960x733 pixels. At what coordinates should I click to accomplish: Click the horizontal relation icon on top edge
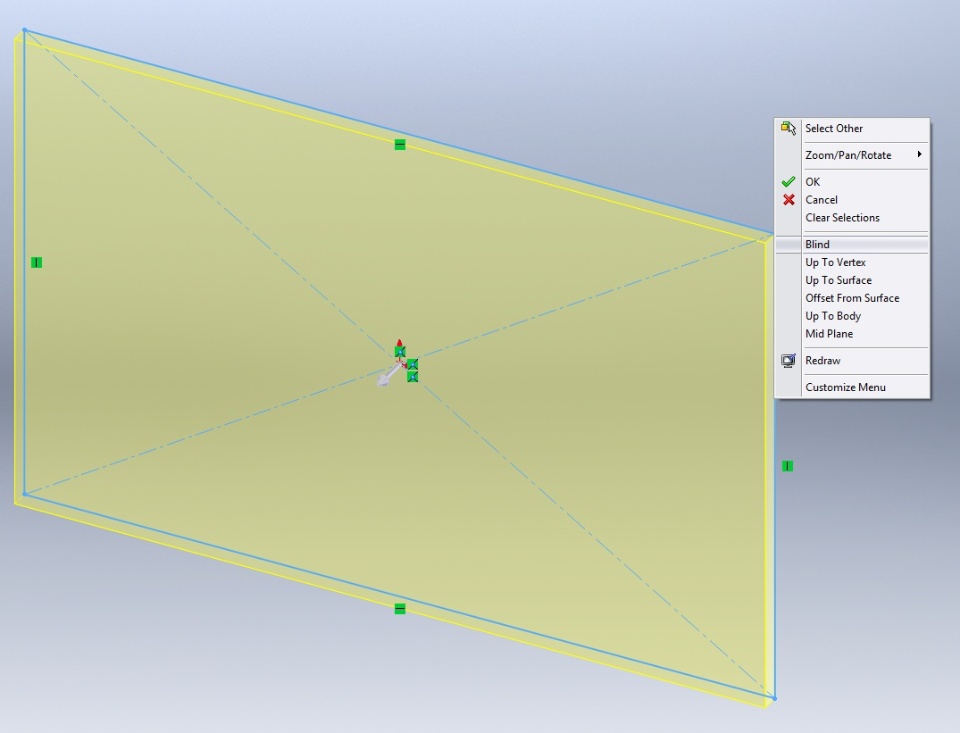[400, 145]
